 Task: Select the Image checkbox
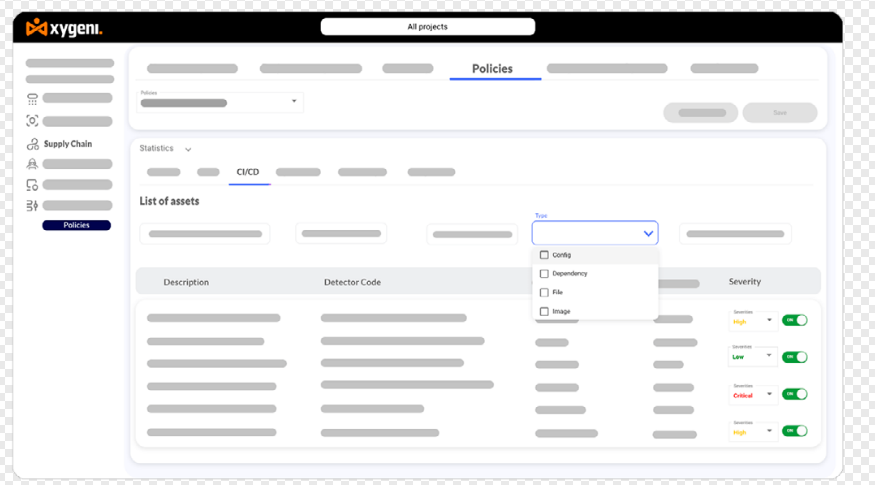[x=544, y=312]
